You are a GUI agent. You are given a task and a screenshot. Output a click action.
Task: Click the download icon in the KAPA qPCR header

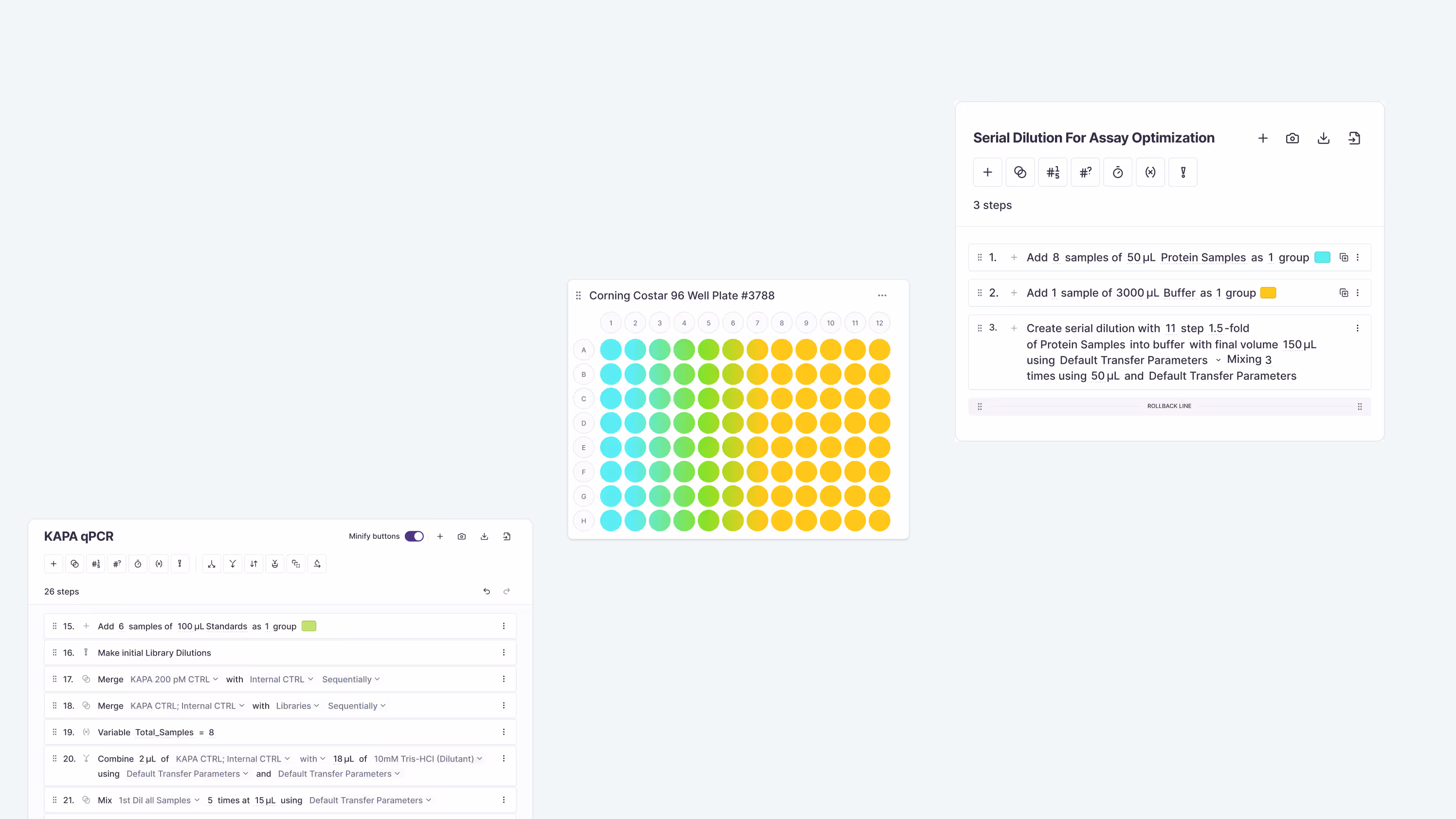tap(484, 536)
